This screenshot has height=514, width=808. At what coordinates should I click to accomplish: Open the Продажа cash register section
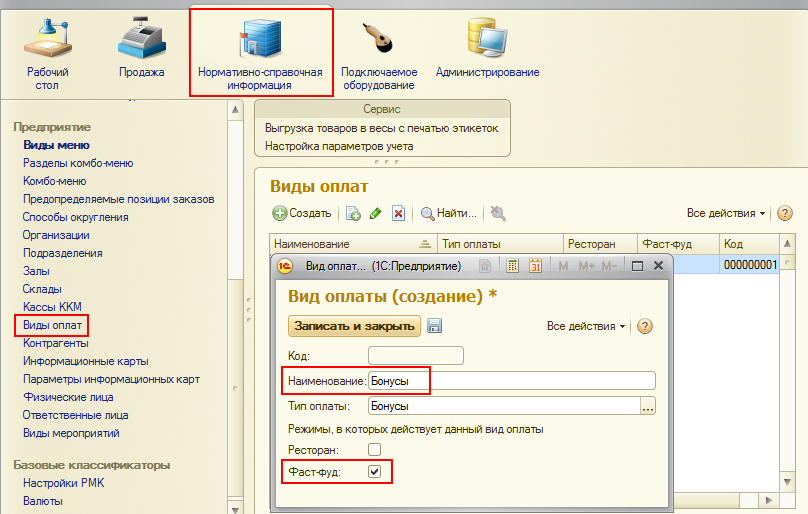coord(143,50)
